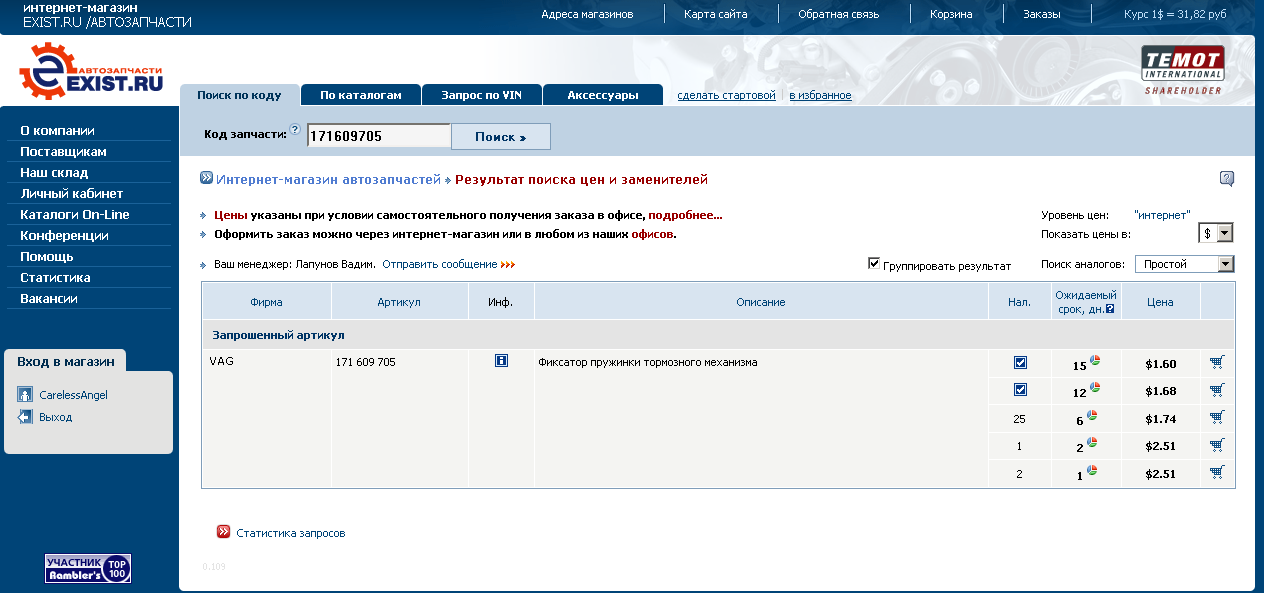The image size is (1264, 593).
Task: Switch to the По каталогам tab
Action: [361, 95]
